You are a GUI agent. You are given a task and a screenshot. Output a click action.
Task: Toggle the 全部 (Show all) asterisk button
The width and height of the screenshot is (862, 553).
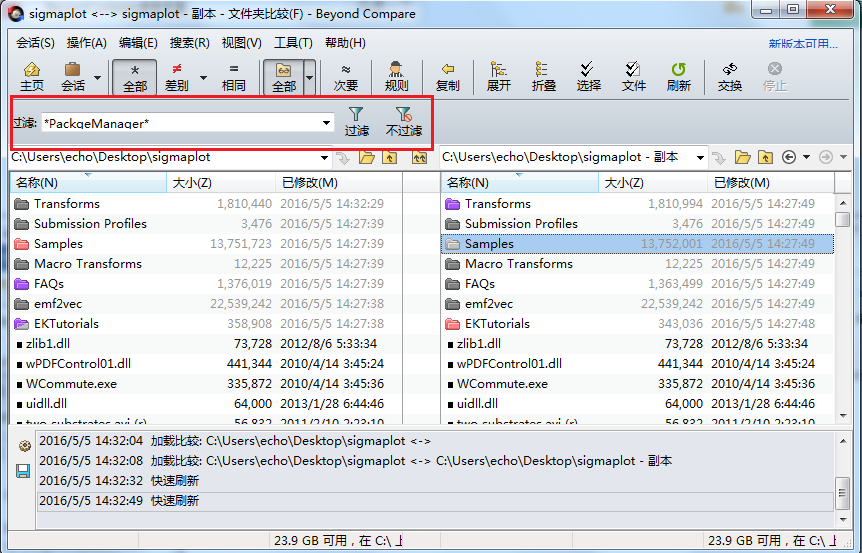coord(134,76)
